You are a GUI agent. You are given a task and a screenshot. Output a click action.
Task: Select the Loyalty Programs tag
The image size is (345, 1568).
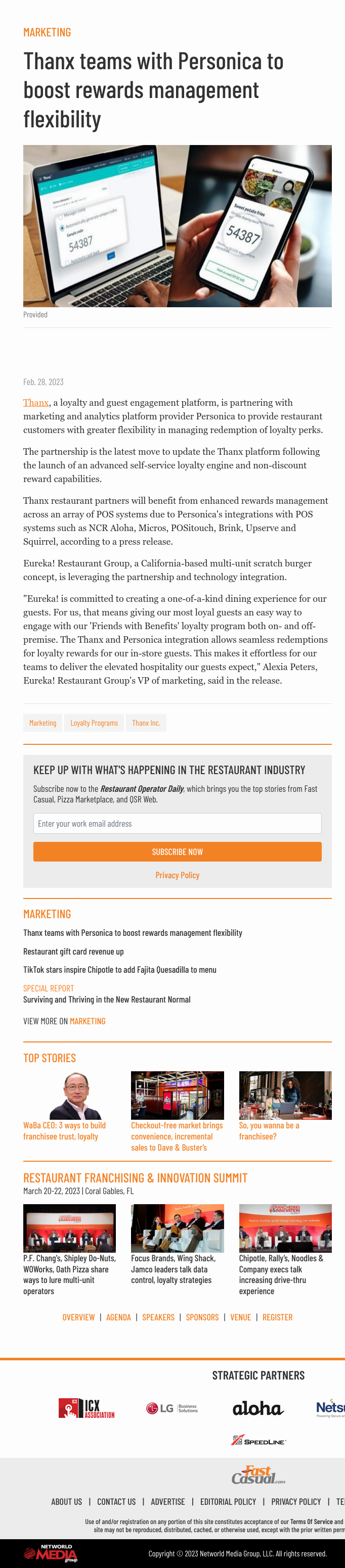94,723
